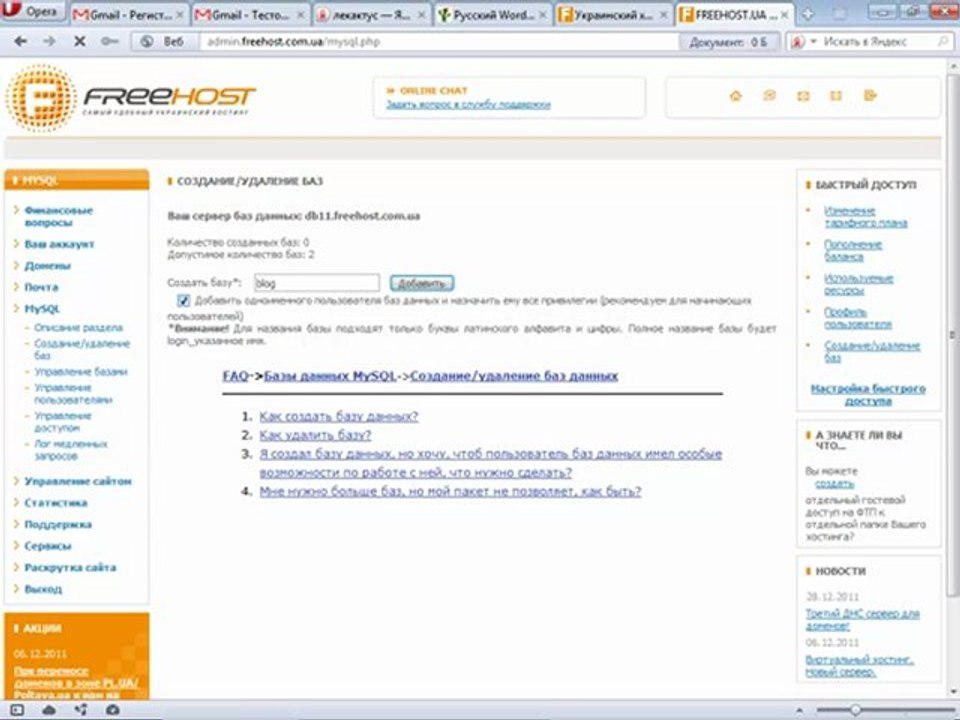The height and width of the screenshot is (720, 960).
Task: Click the FreeHost logo
Action: (130, 98)
